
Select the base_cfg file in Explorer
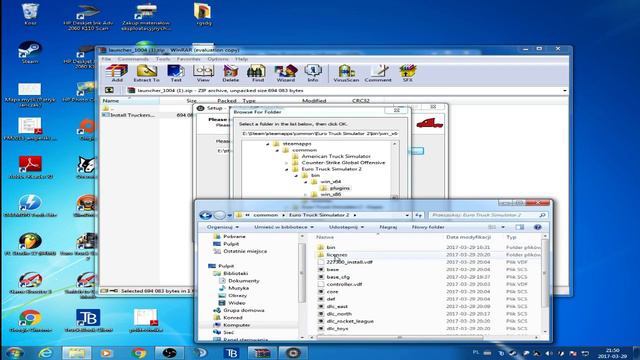pos(338,277)
